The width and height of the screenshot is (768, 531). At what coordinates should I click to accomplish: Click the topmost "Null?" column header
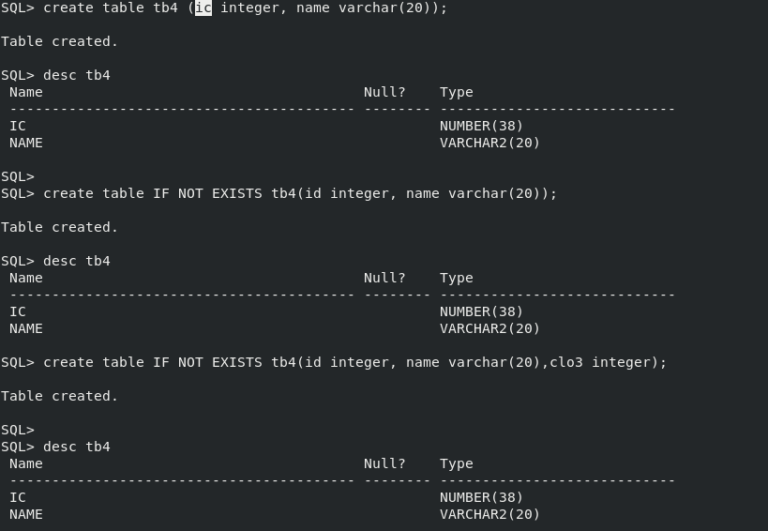click(385, 92)
